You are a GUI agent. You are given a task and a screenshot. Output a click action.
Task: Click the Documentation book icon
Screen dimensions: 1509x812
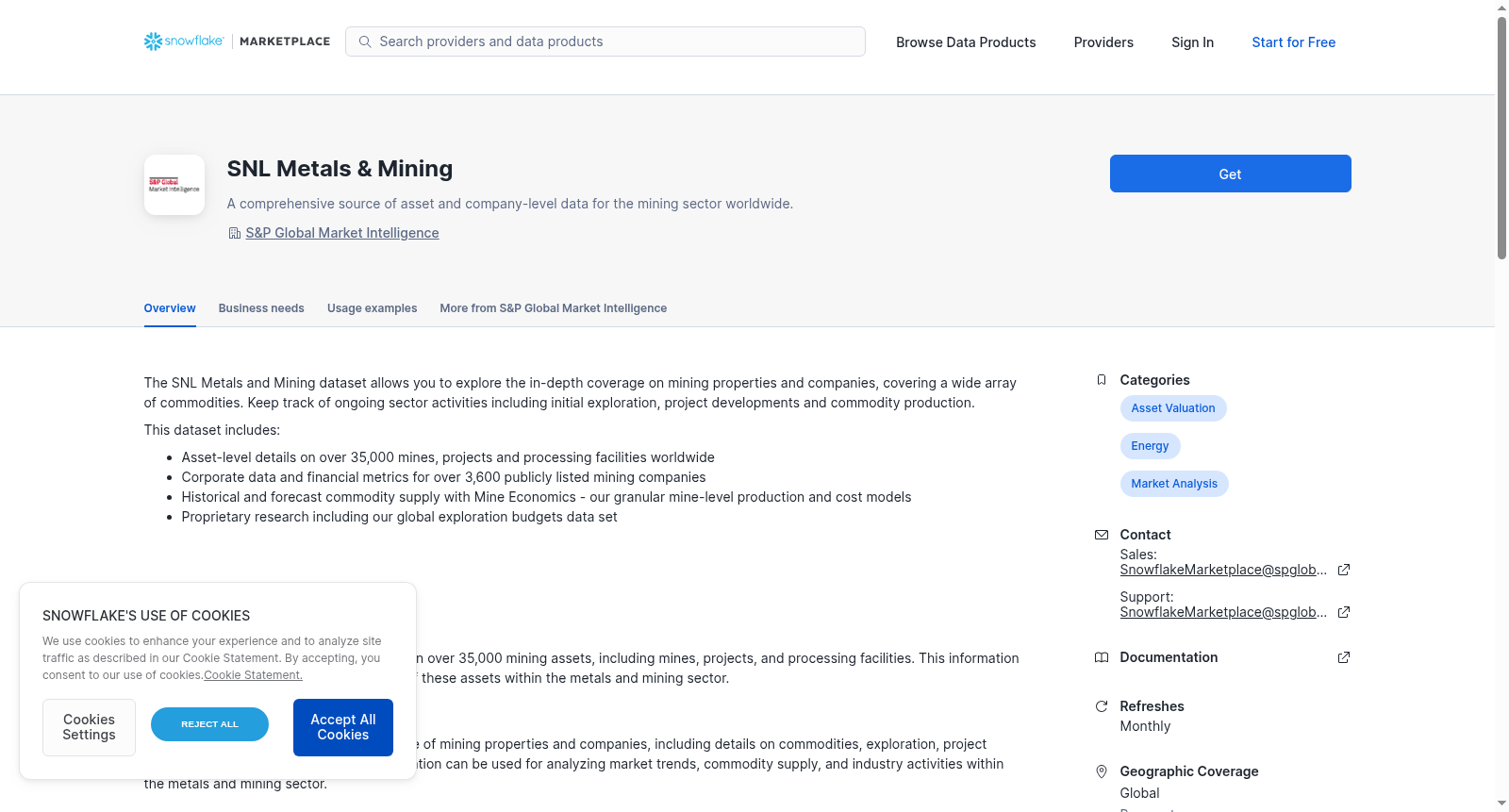pos(1102,657)
